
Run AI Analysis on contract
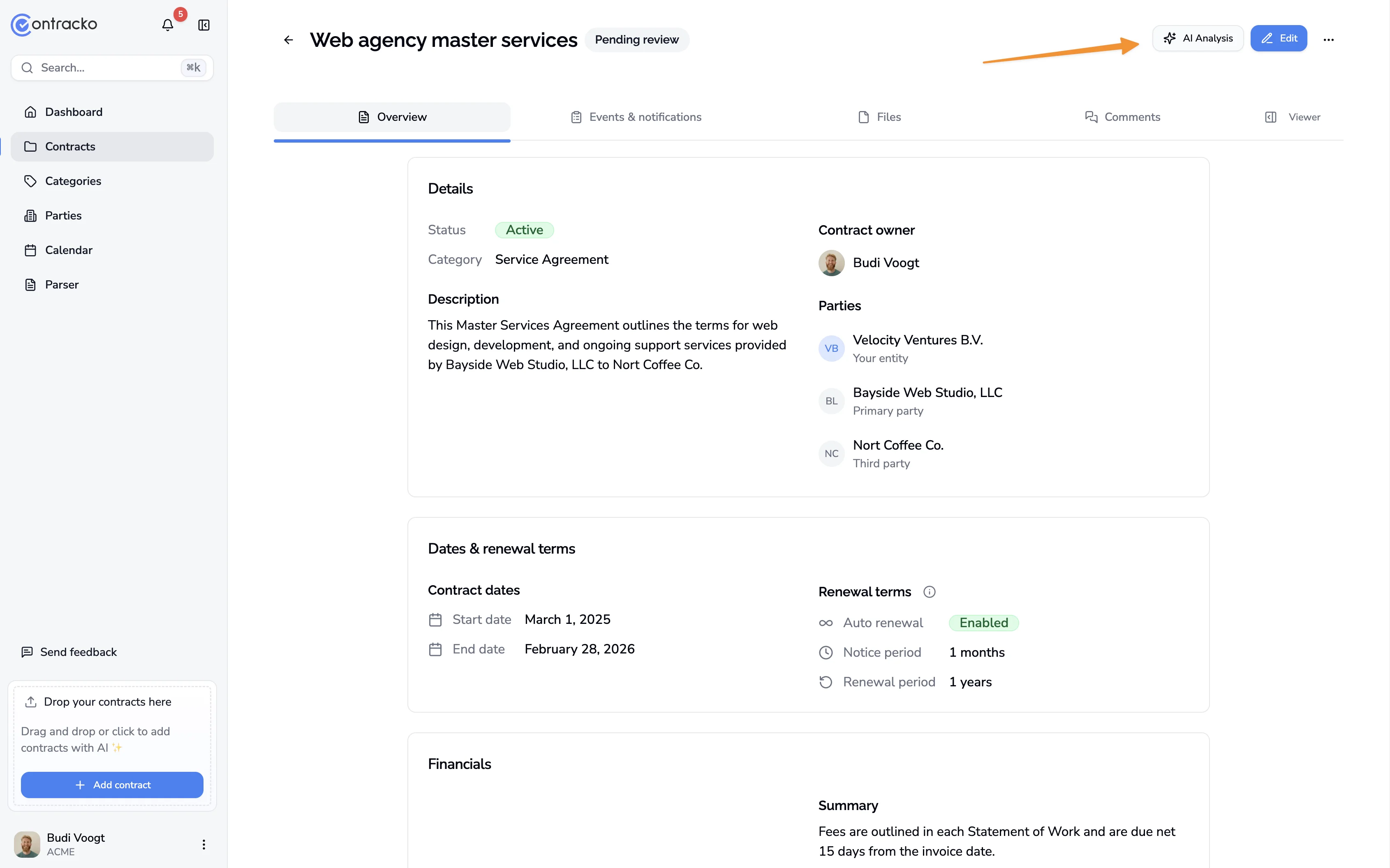pos(1198,39)
